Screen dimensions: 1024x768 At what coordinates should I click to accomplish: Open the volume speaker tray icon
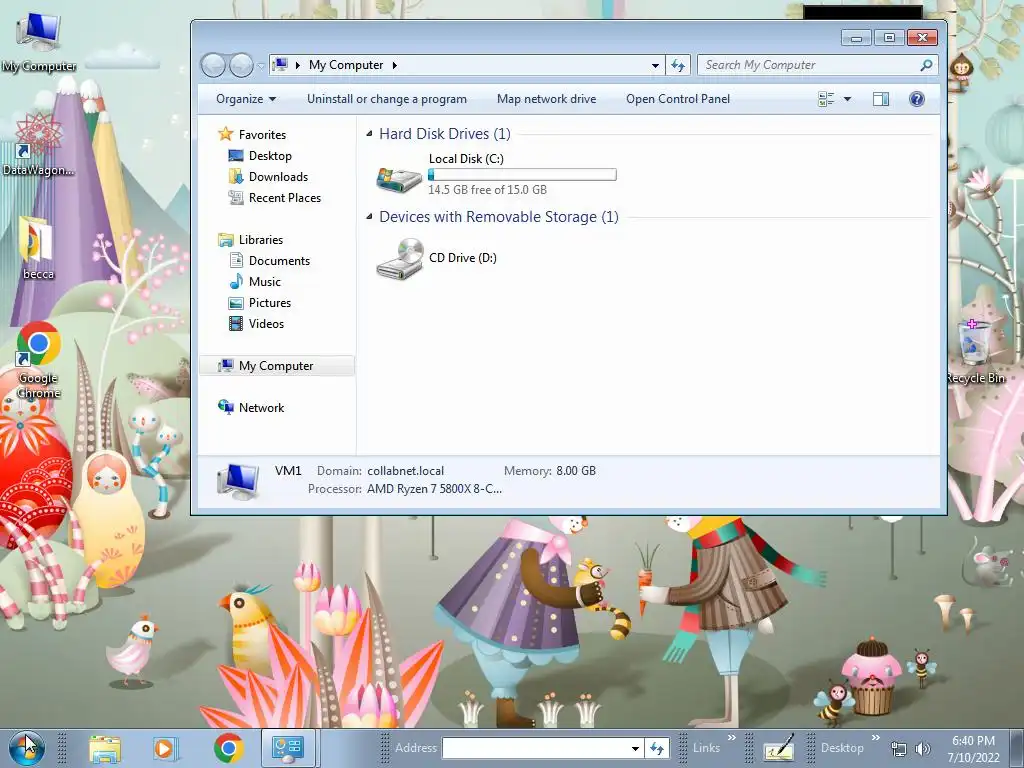click(x=922, y=749)
